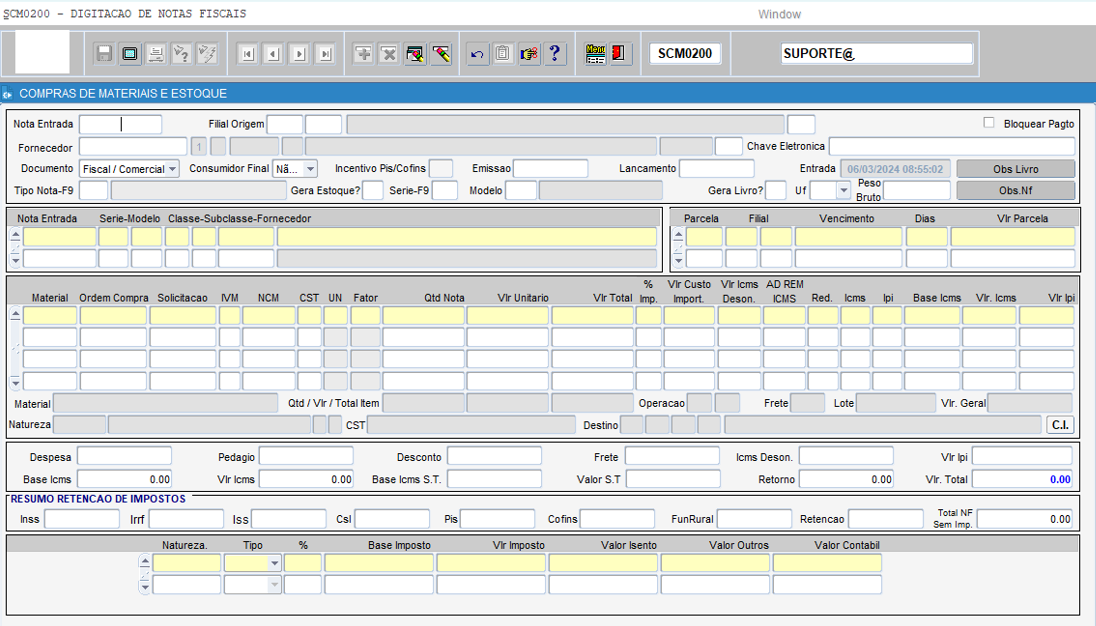This screenshot has width=1096, height=626.
Task: Click the printer icon in toolbar
Action: (x=156, y=54)
